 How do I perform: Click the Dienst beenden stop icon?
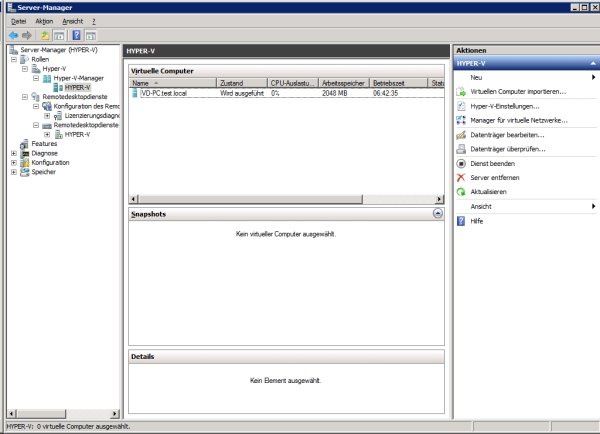click(460, 163)
